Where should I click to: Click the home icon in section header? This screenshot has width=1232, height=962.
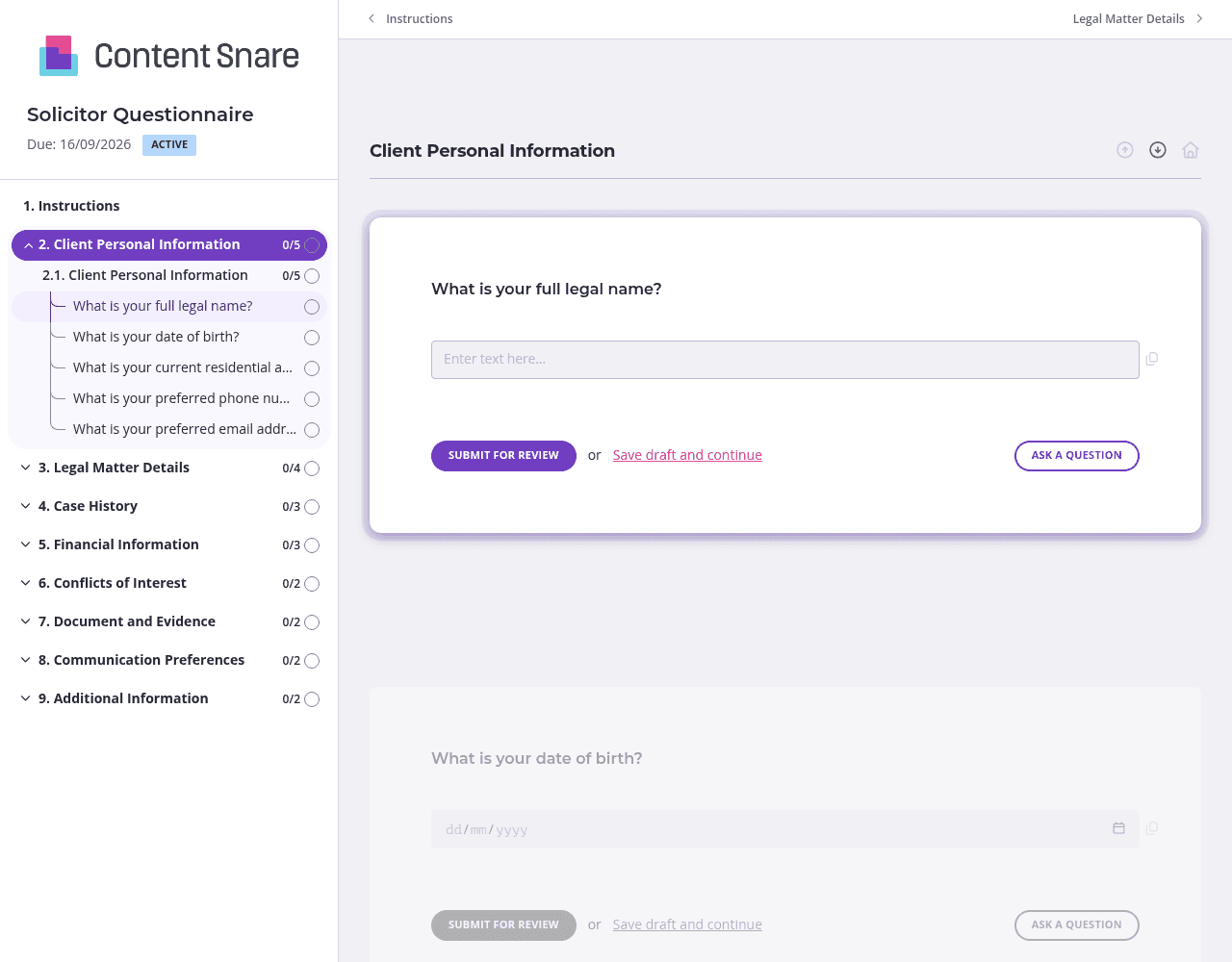[1191, 150]
